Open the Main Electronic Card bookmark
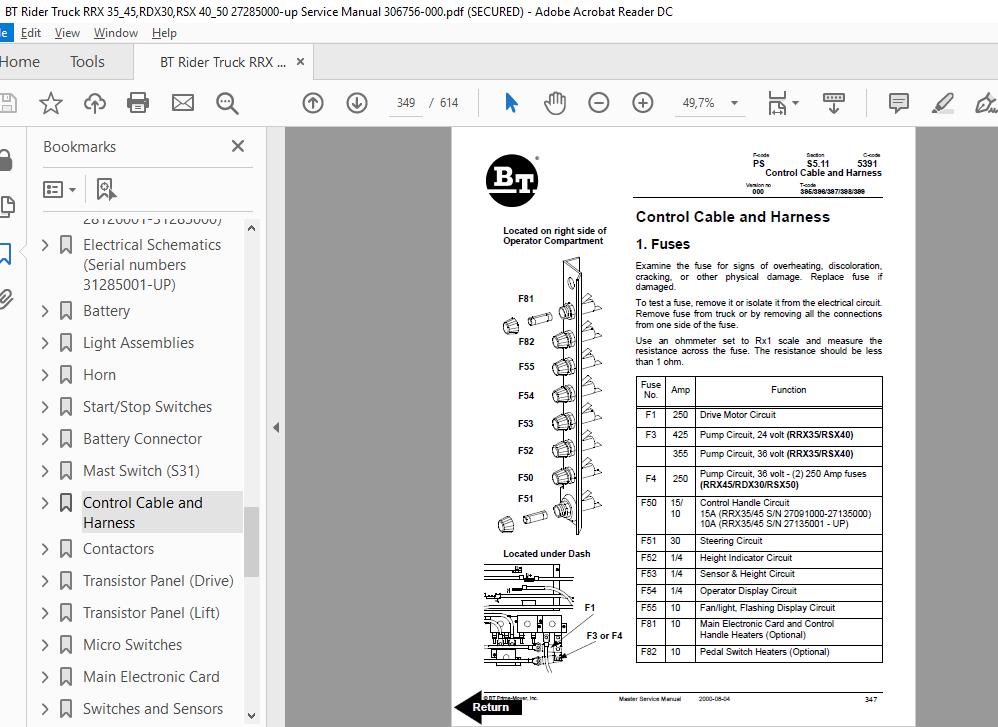The image size is (998, 727). [151, 677]
